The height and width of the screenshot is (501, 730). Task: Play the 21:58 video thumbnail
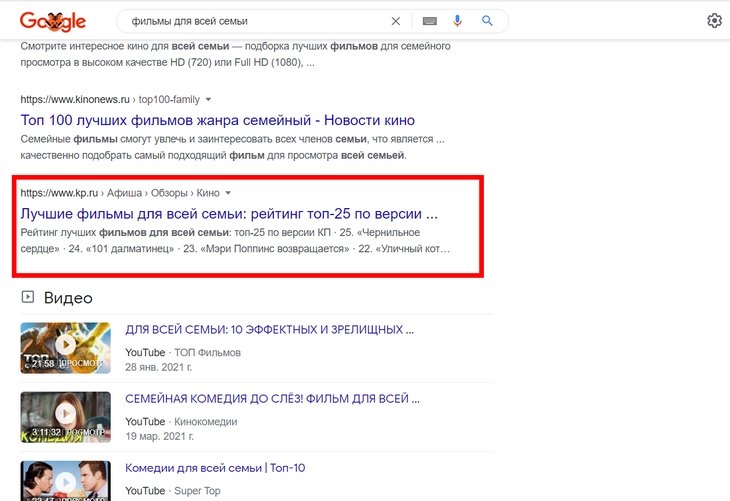pyautogui.click(x=66, y=348)
